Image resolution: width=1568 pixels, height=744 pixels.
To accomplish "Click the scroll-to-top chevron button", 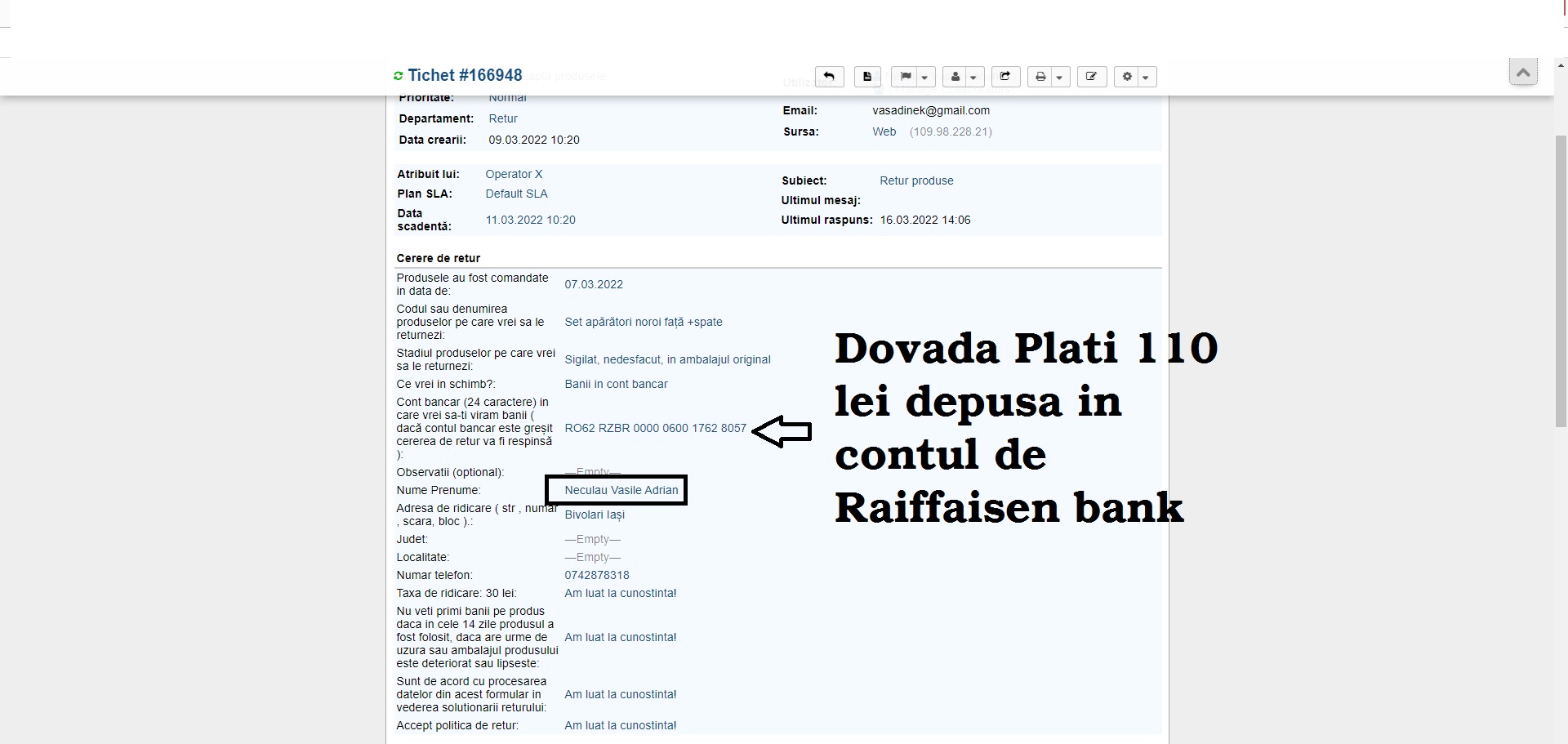I will tap(1523, 73).
